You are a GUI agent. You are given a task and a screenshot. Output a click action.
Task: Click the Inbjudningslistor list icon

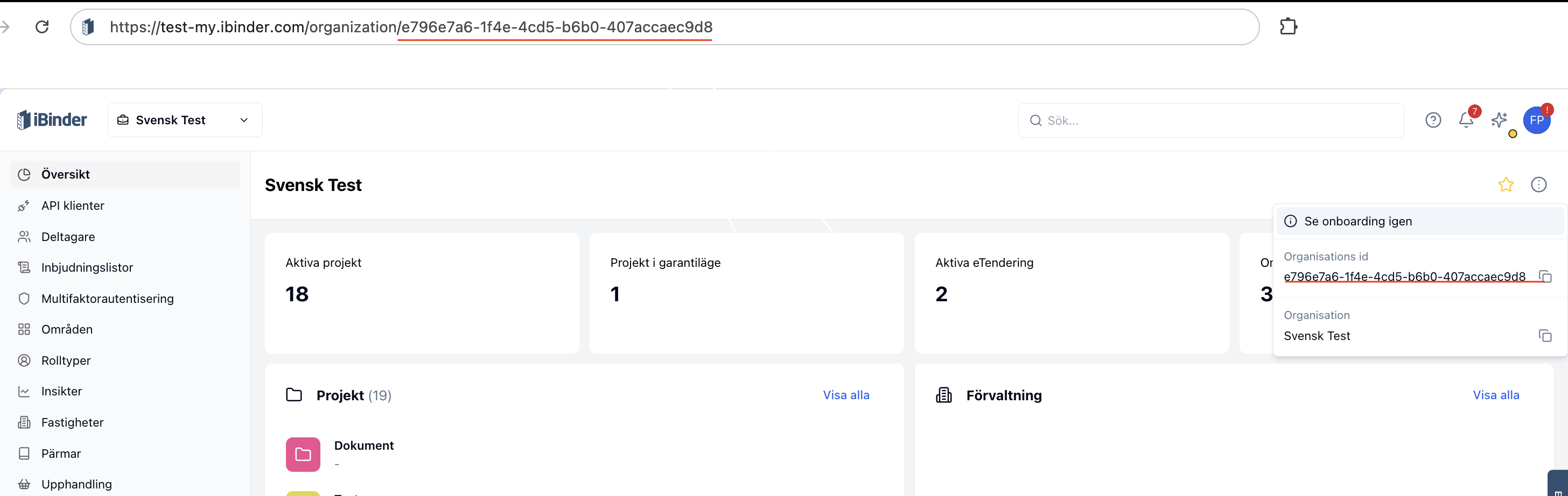(24, 267)
